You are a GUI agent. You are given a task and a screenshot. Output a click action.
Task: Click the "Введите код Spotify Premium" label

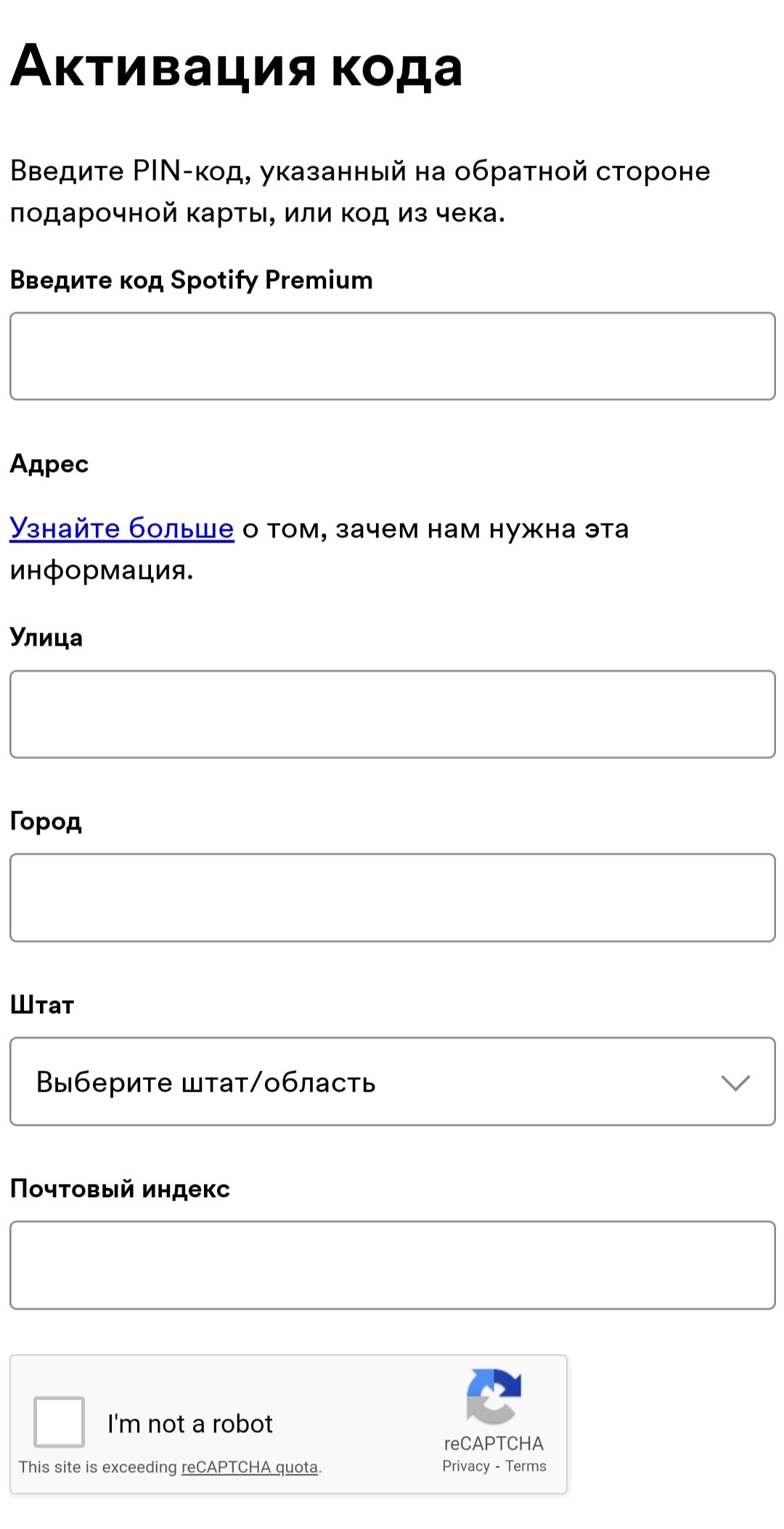coord(192,280)
